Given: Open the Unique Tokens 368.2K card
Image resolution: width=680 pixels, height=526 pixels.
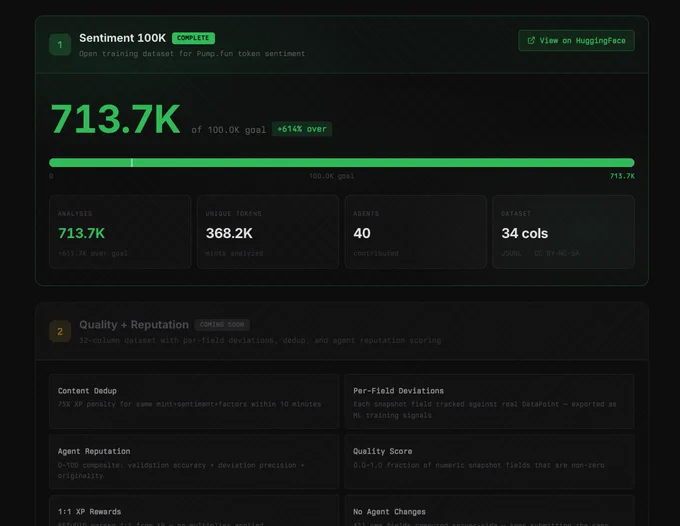Looking at the screenshot, I should (x=268, y=232).
